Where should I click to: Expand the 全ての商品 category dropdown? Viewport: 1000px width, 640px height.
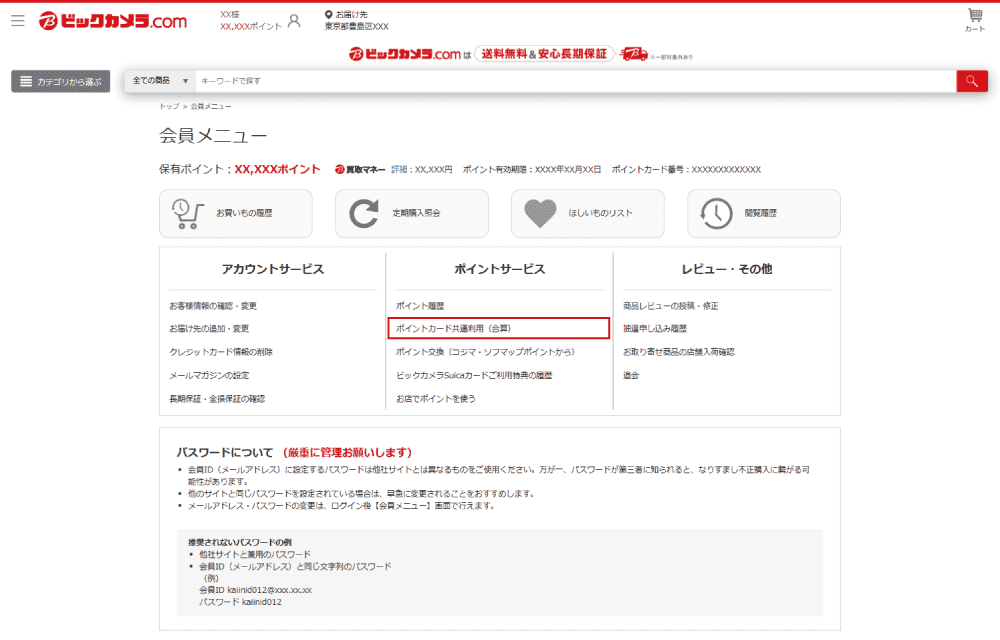(x=159, y=81)
